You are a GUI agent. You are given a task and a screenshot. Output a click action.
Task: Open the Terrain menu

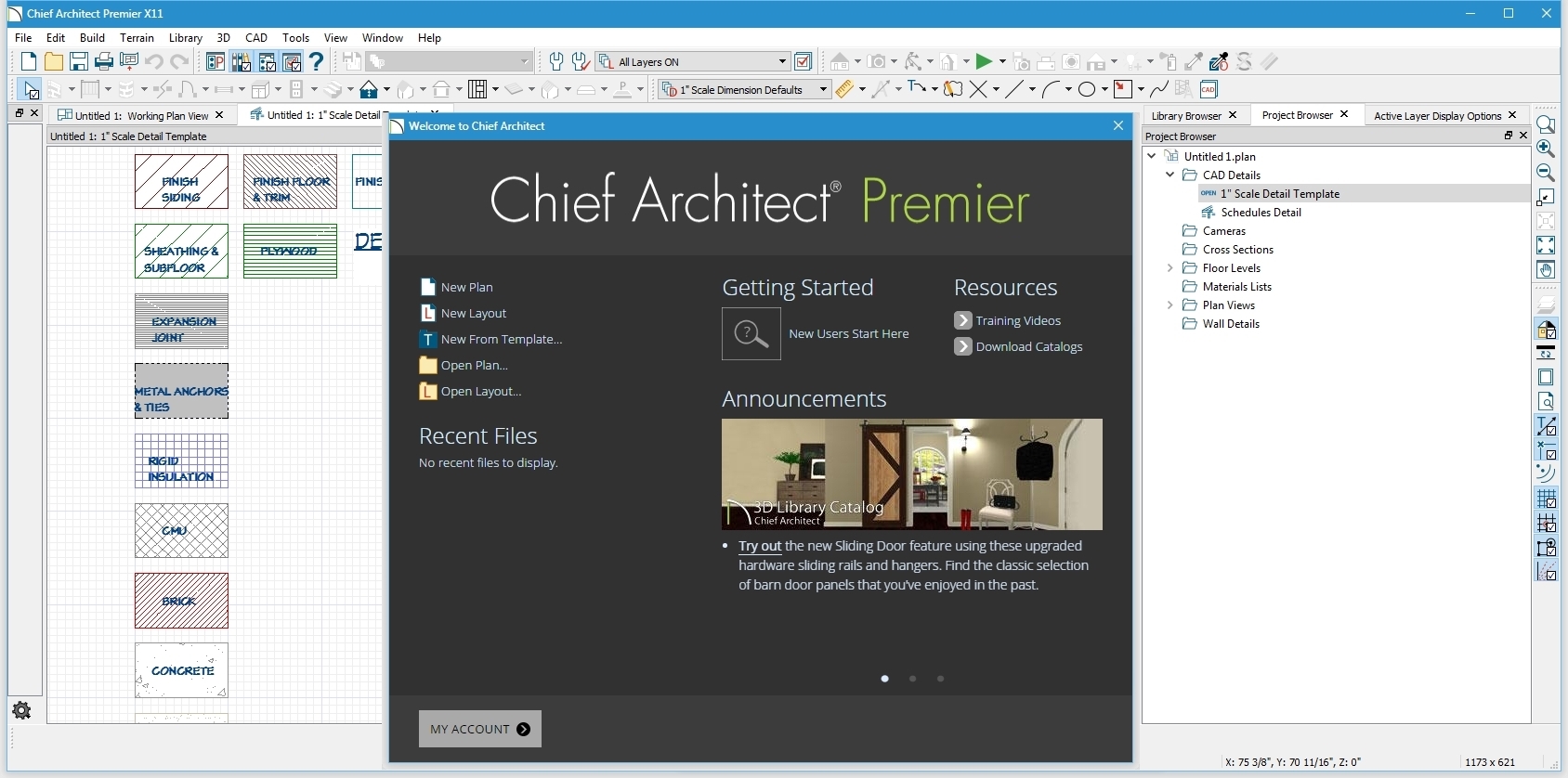[137, 38]
